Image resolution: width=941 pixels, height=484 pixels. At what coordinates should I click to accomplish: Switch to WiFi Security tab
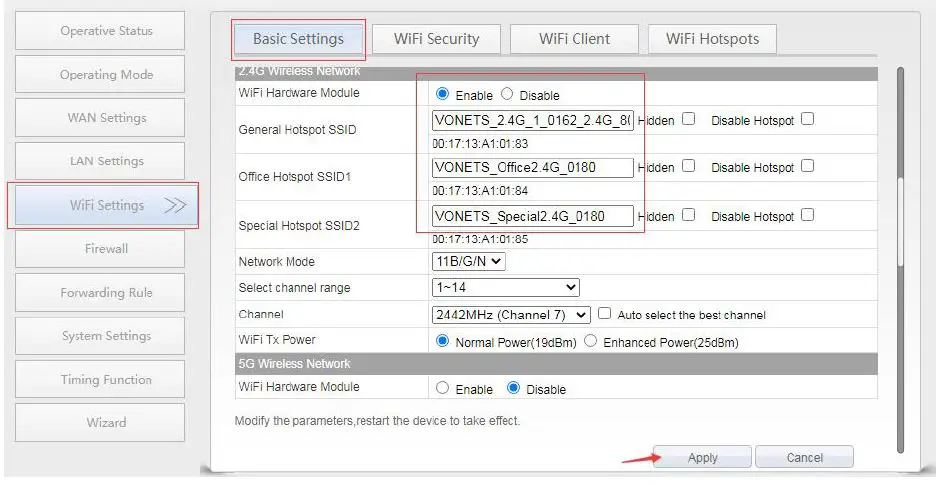click(436, 39)
